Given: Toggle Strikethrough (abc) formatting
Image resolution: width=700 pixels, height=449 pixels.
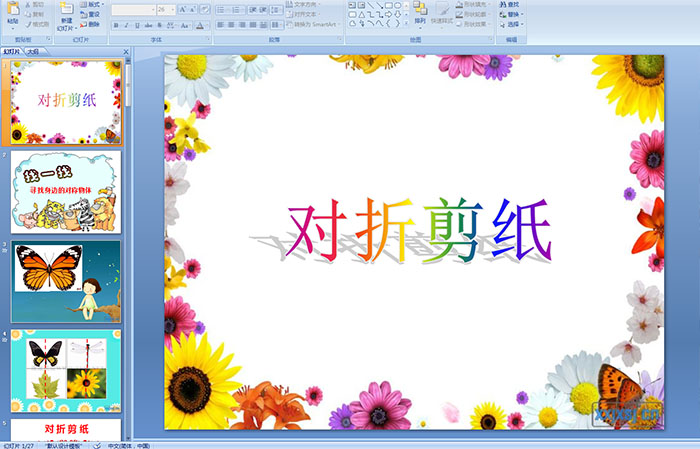Looking at the screenshot, I should tap(148, 25).
